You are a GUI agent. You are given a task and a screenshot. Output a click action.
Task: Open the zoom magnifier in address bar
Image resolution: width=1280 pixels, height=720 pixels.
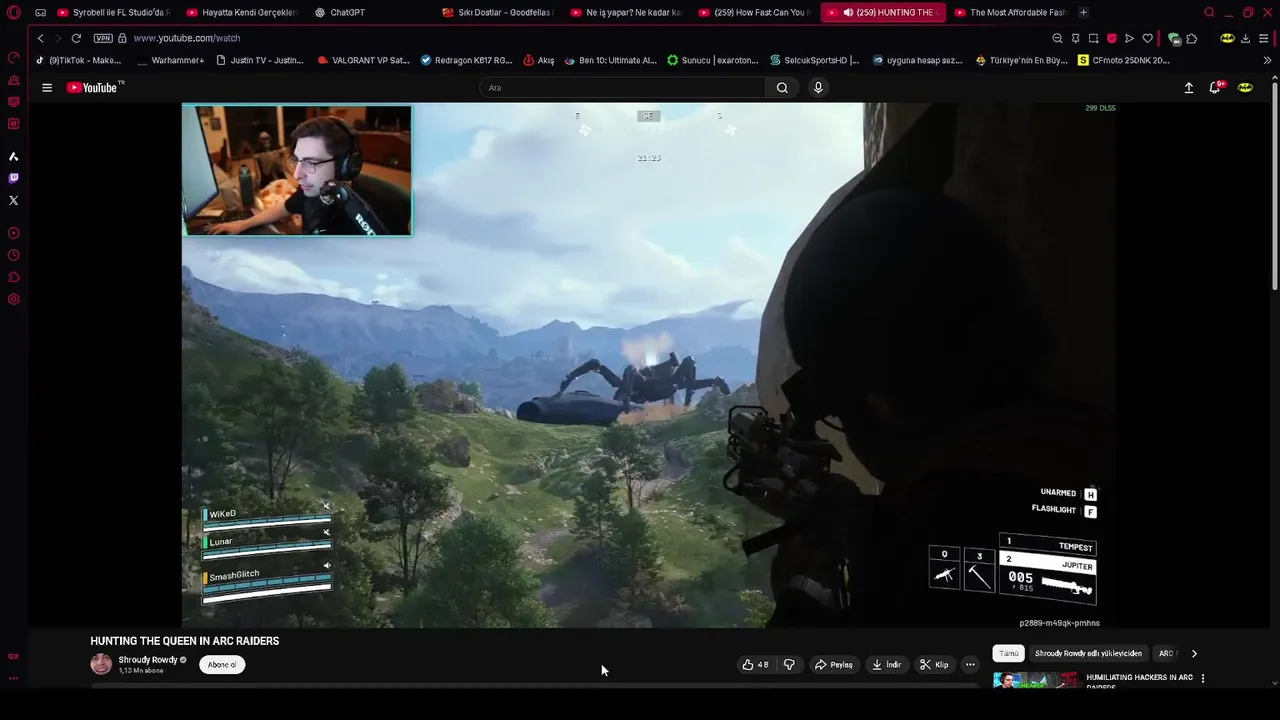pos(1057,38)
